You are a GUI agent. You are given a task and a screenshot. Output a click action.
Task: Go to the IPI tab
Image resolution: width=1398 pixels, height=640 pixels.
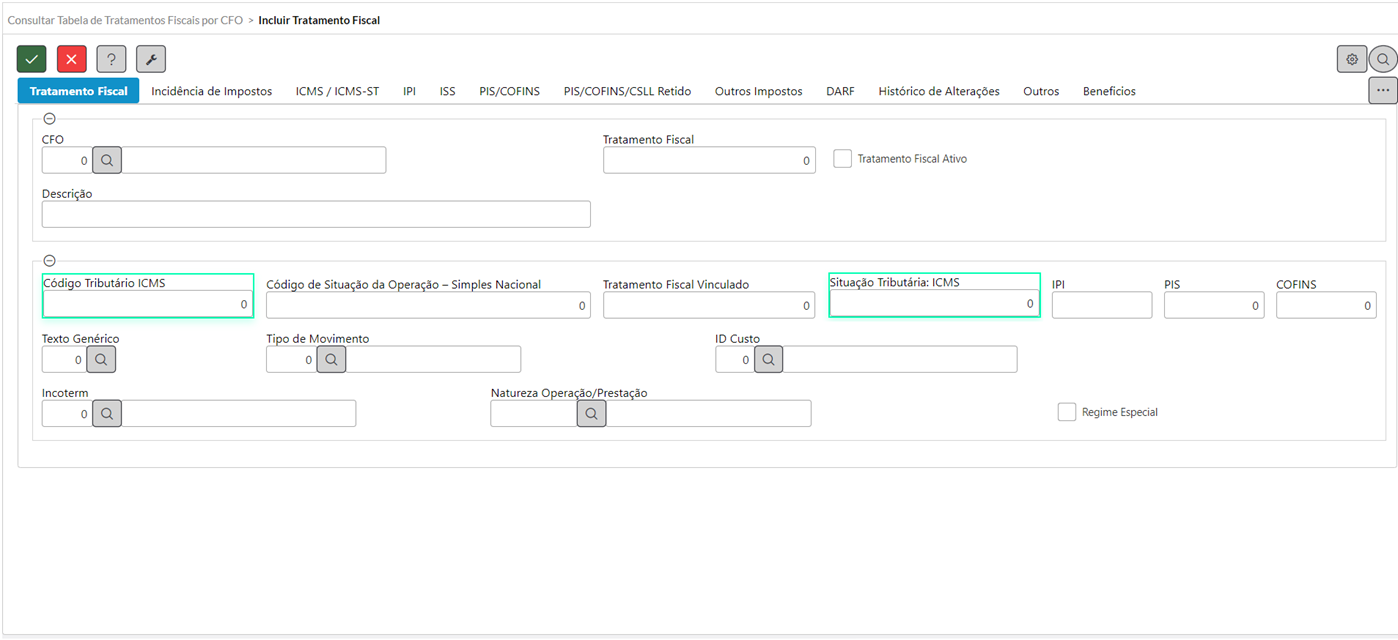click(x=410, y=91)
